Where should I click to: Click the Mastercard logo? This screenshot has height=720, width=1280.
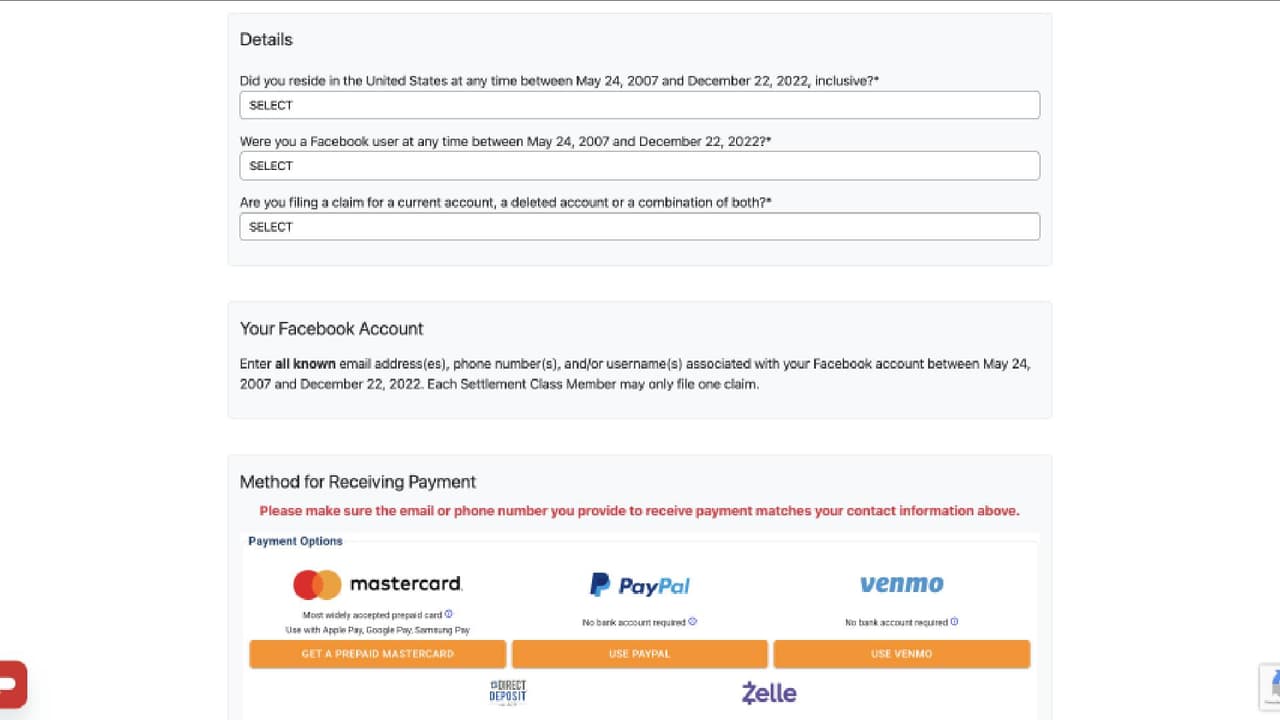[377, 583]
